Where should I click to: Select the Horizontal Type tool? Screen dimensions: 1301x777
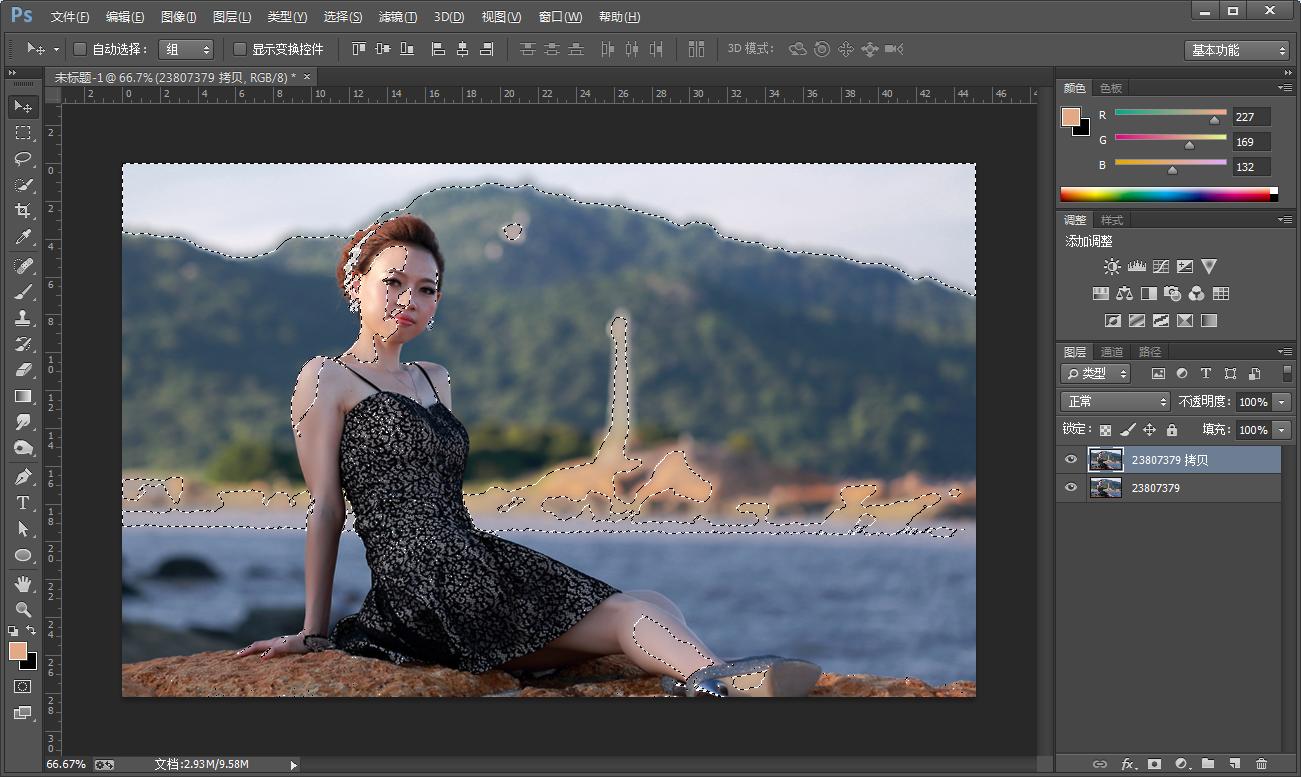(x=22, y=503)
